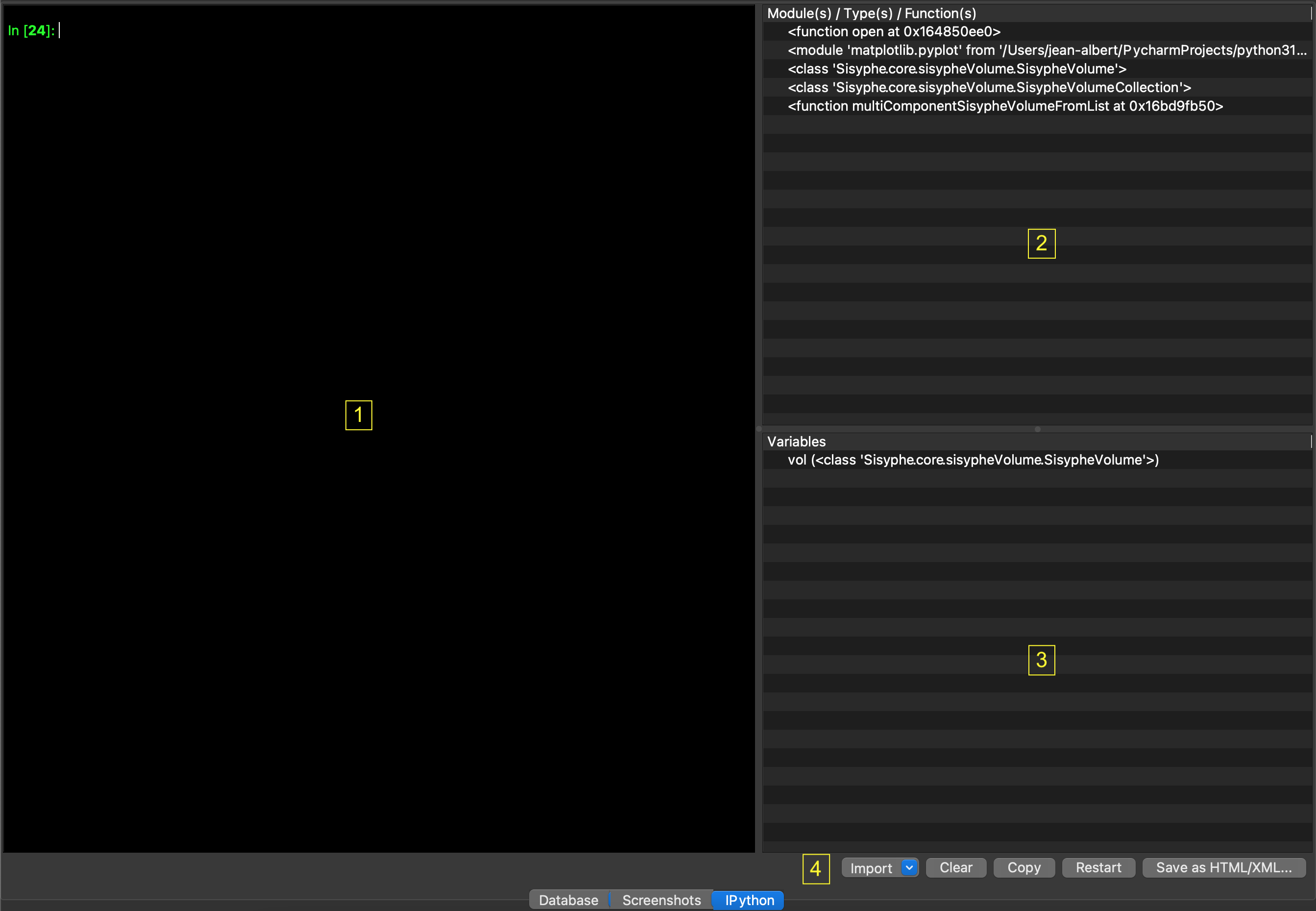Click the Variables column header
The width and height of the screenshot is (1316, 911).
tap(1037, 441)
